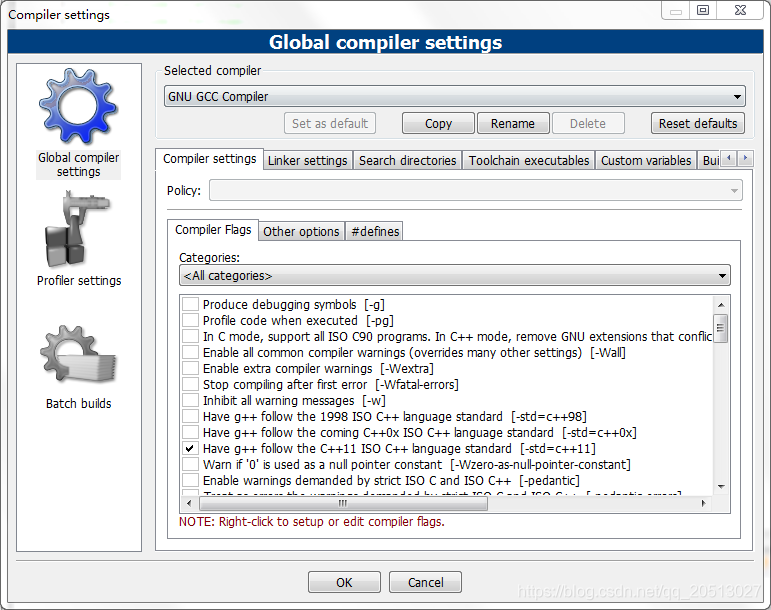The image size is (771, 610).
Task: Click the vertical scrollbar thumb
Action: pyautogui.click(x=721, y=328)
